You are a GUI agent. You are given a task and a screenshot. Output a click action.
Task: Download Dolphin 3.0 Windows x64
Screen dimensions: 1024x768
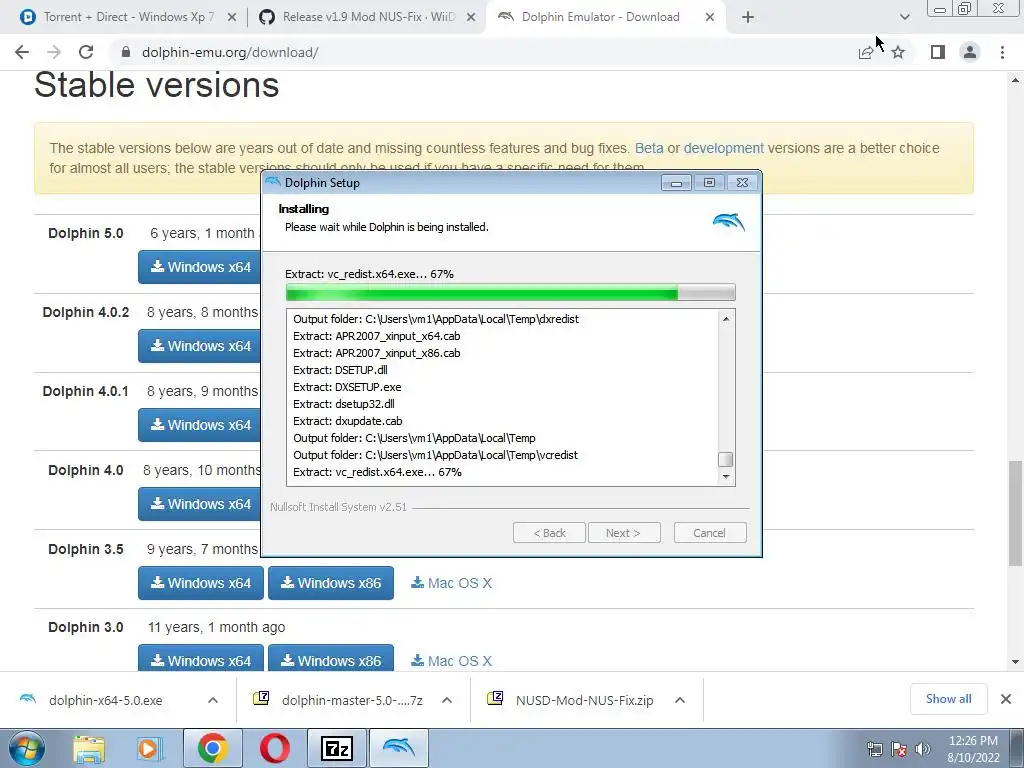pos(200,658)
